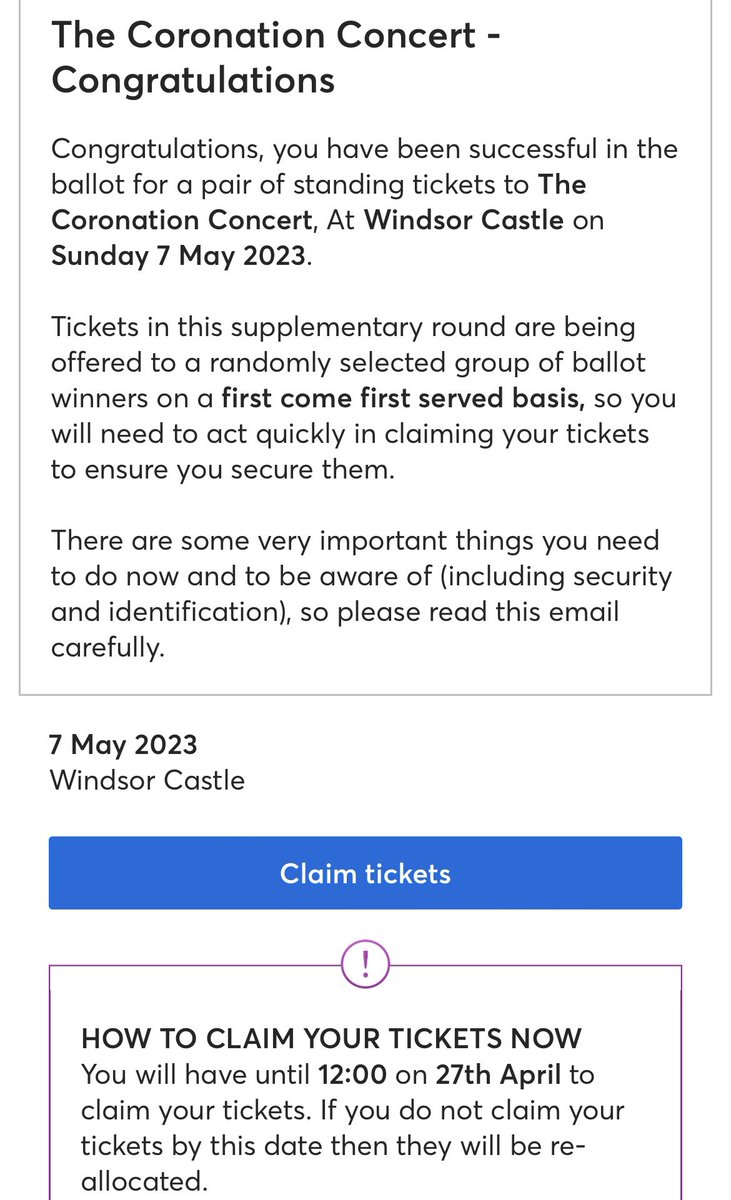The width and height of the screenshot is (731, 1200).
Task: Click the Congratulations, you have been successful sentence
Action: [x=364, y=201]
